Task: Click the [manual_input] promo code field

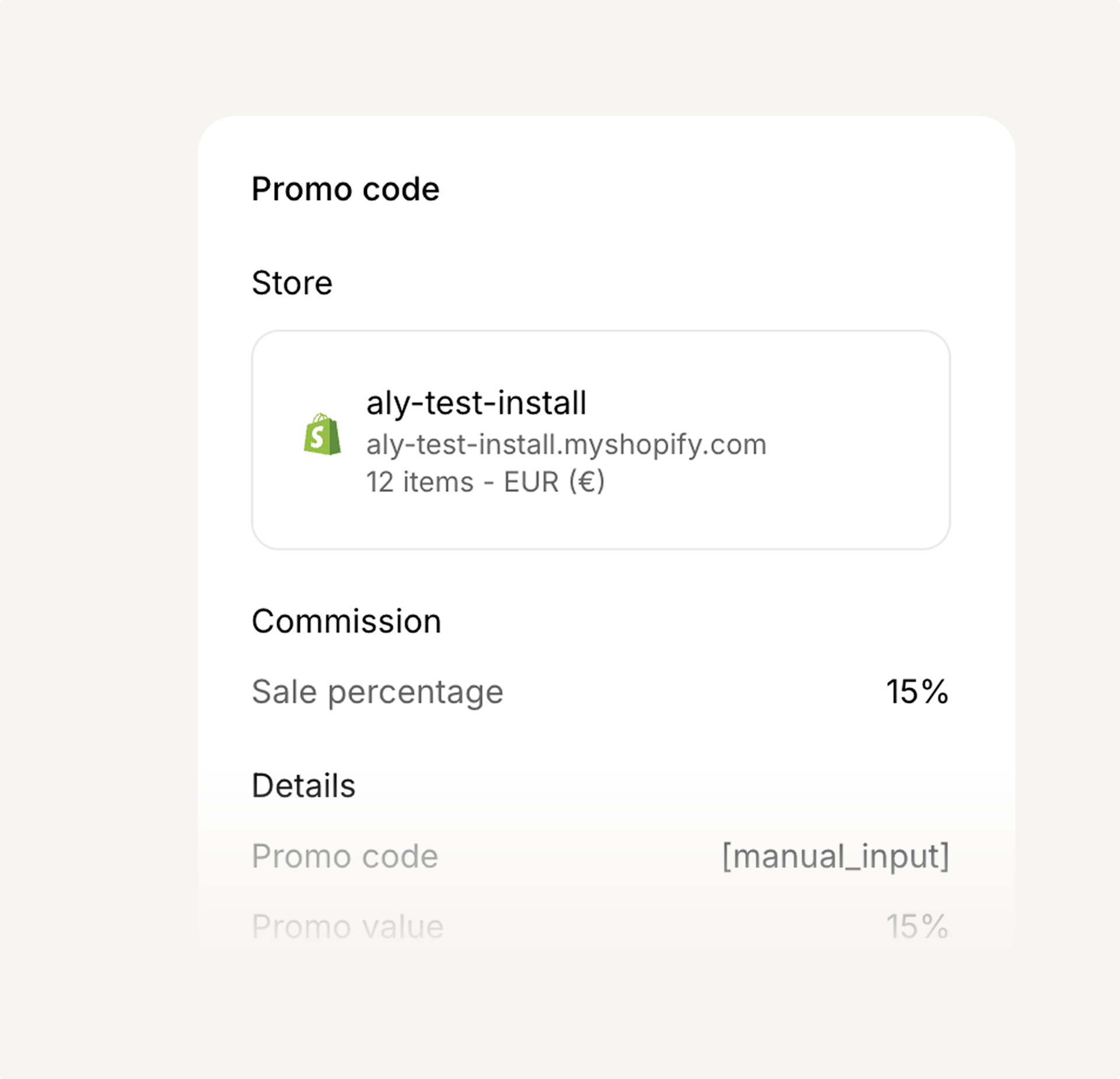Action: 835,856
